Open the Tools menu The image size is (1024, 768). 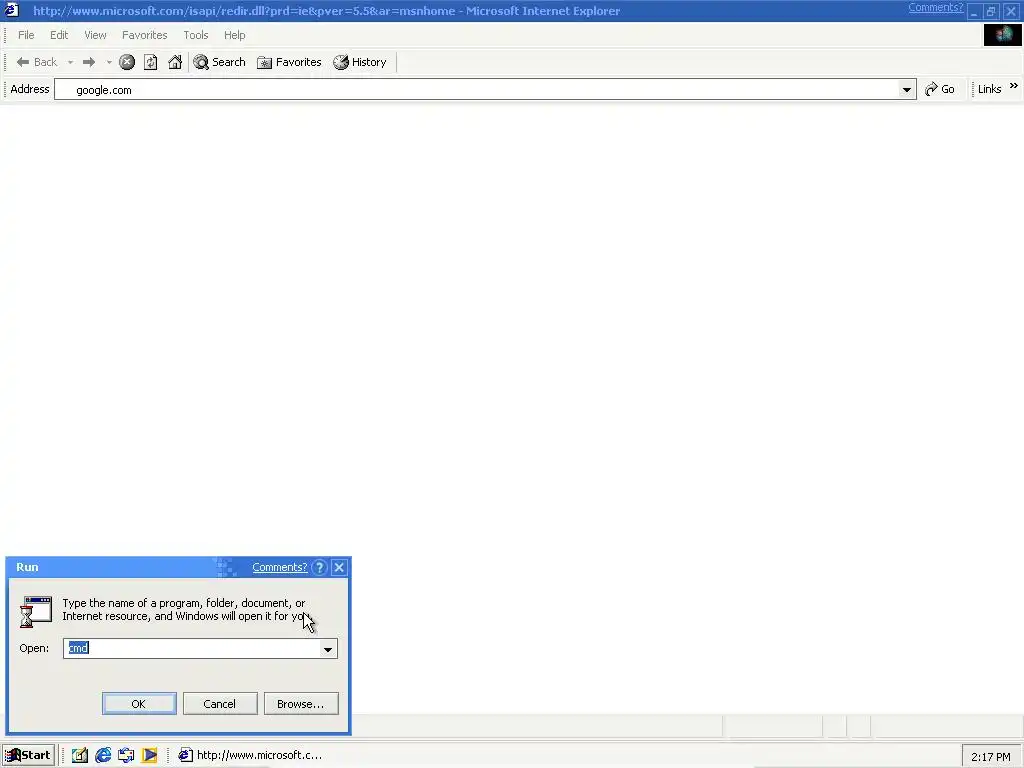[x=195, y=35]
